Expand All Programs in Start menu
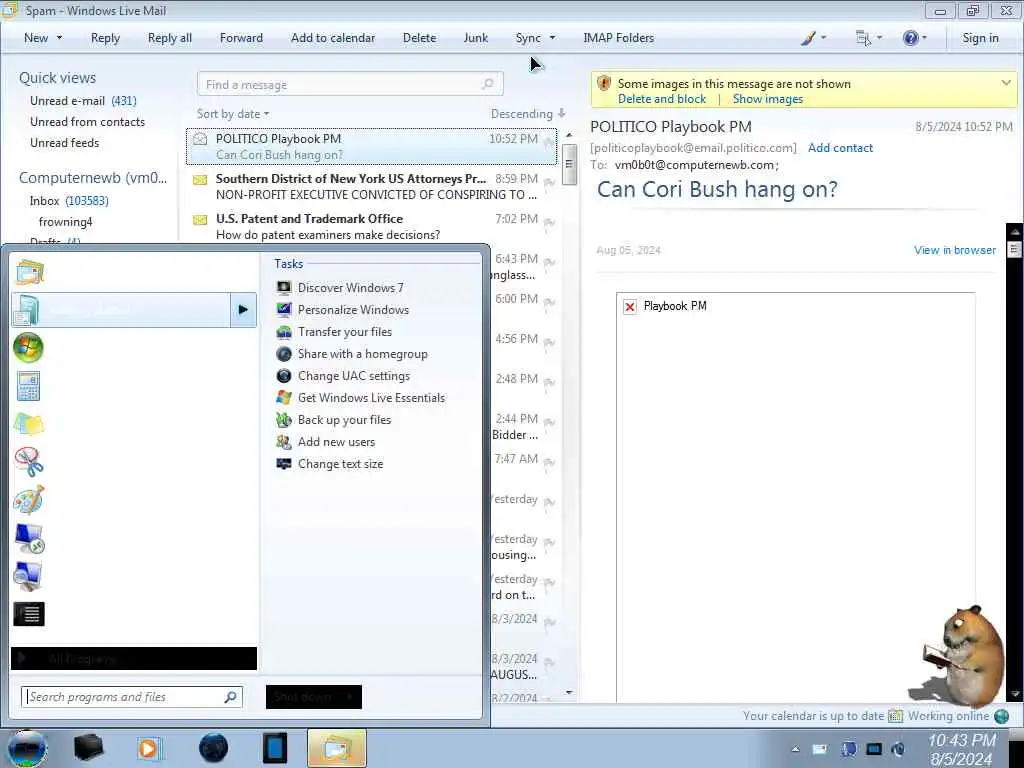 pos(134,658)
